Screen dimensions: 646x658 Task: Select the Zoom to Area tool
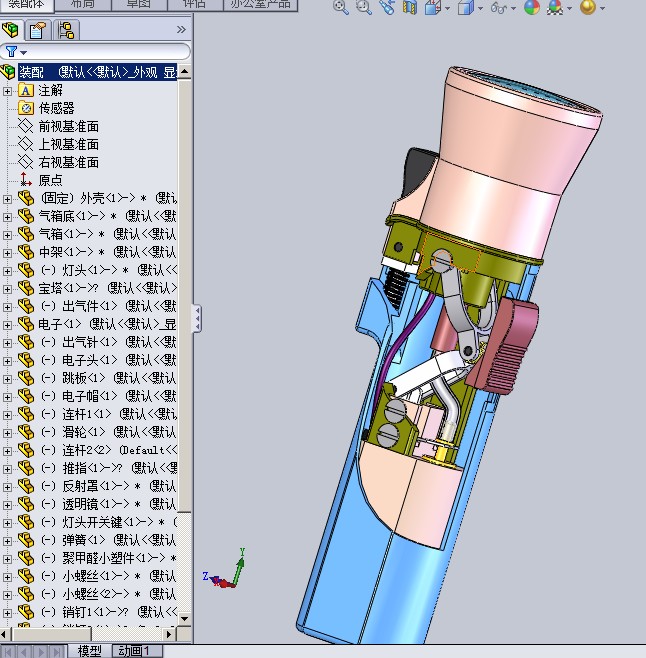pos(364,7)
